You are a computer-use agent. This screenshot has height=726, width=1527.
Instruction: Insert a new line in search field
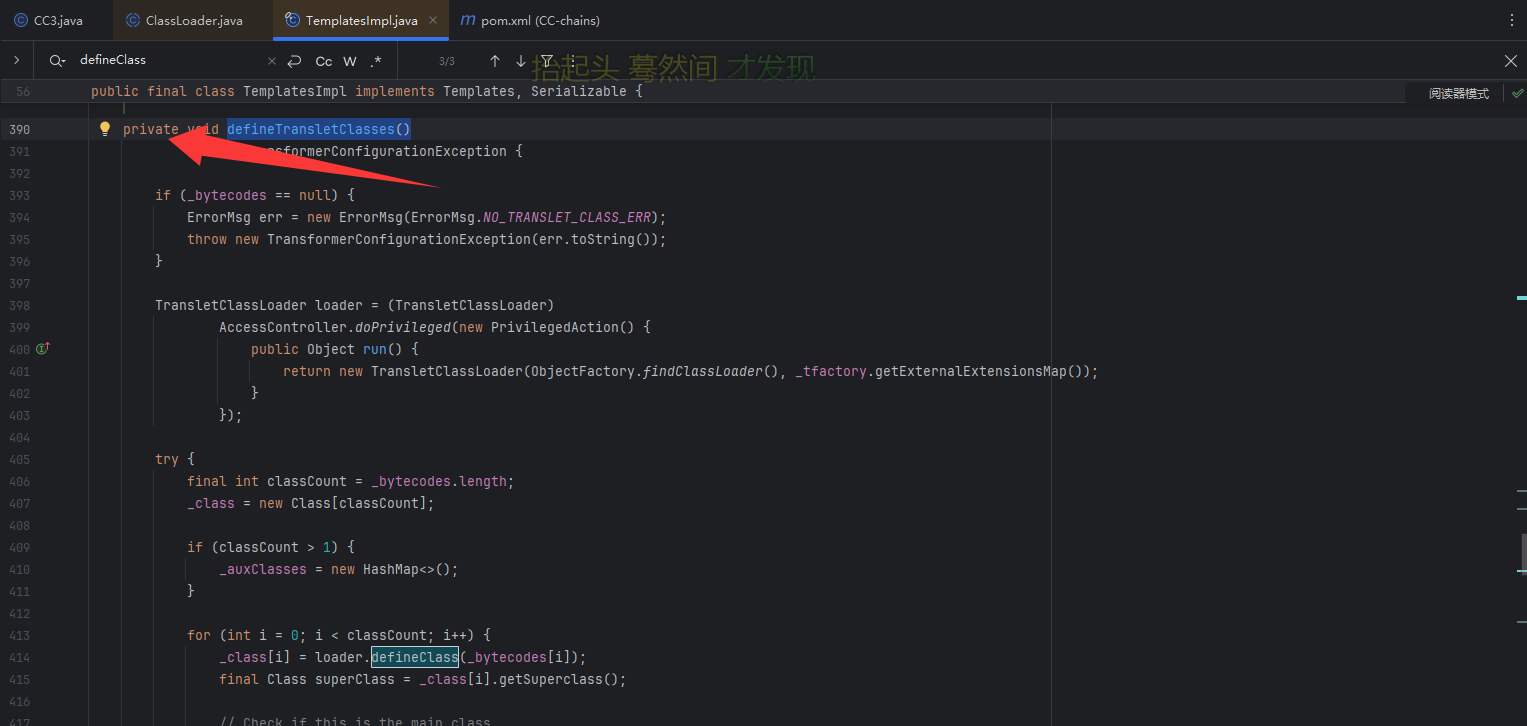(x=294, y=61)
